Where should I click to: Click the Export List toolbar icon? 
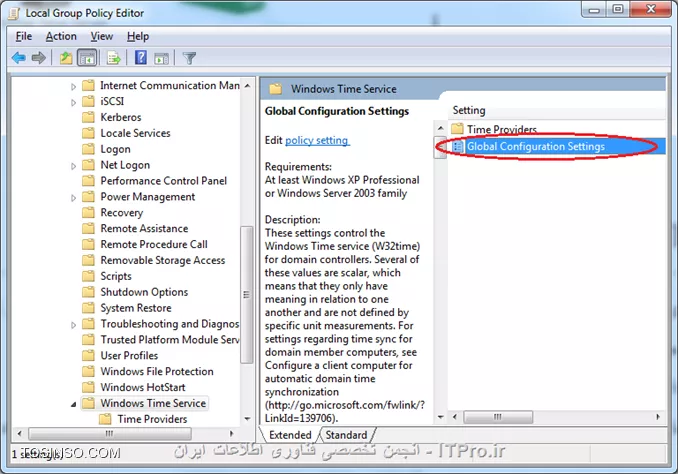tap(114, 58)
